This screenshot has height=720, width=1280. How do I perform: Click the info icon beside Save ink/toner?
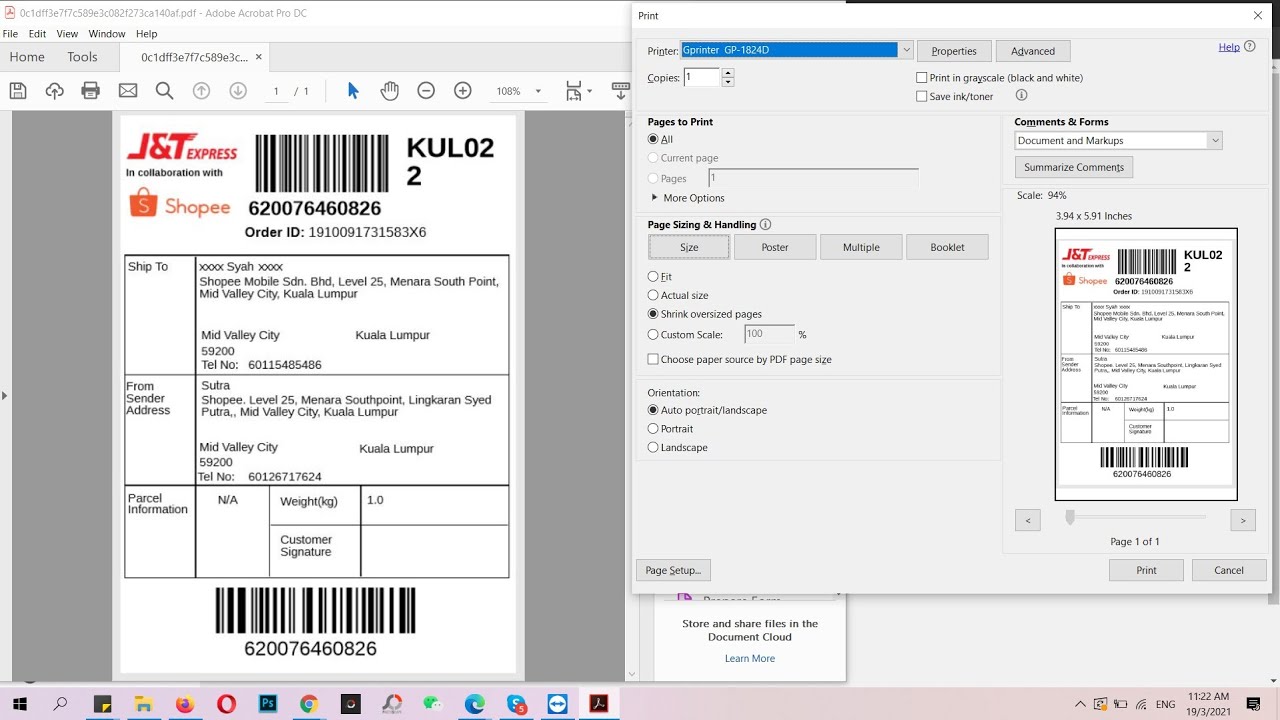click(1021, 96)
